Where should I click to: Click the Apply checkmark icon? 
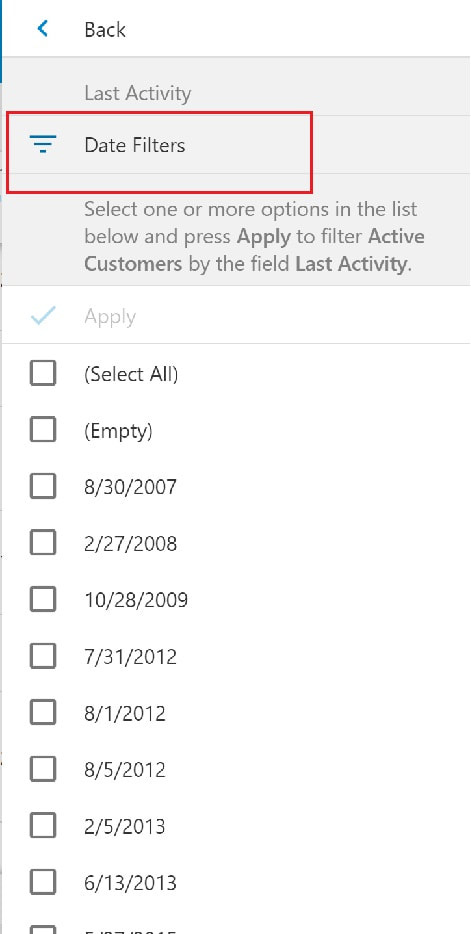[43, 316]
